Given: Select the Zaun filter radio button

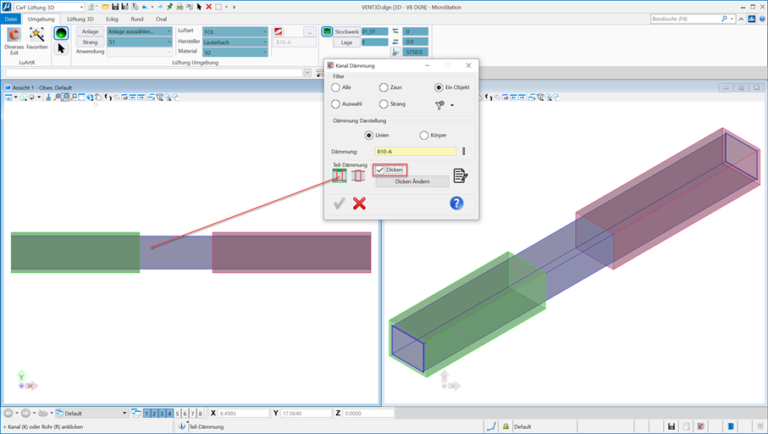Looking at the screenshot, I should 384,87.
